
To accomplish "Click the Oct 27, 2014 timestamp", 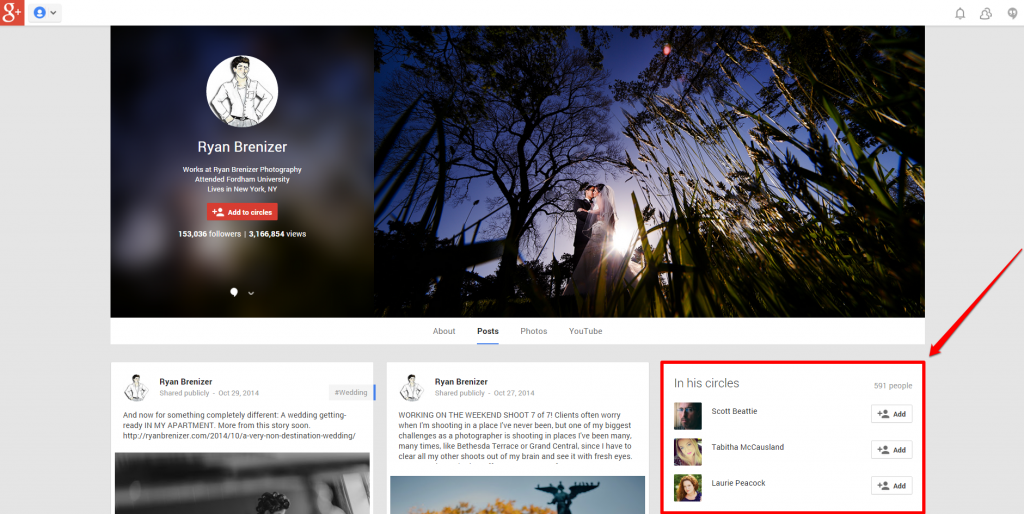I will click(514, 393).
